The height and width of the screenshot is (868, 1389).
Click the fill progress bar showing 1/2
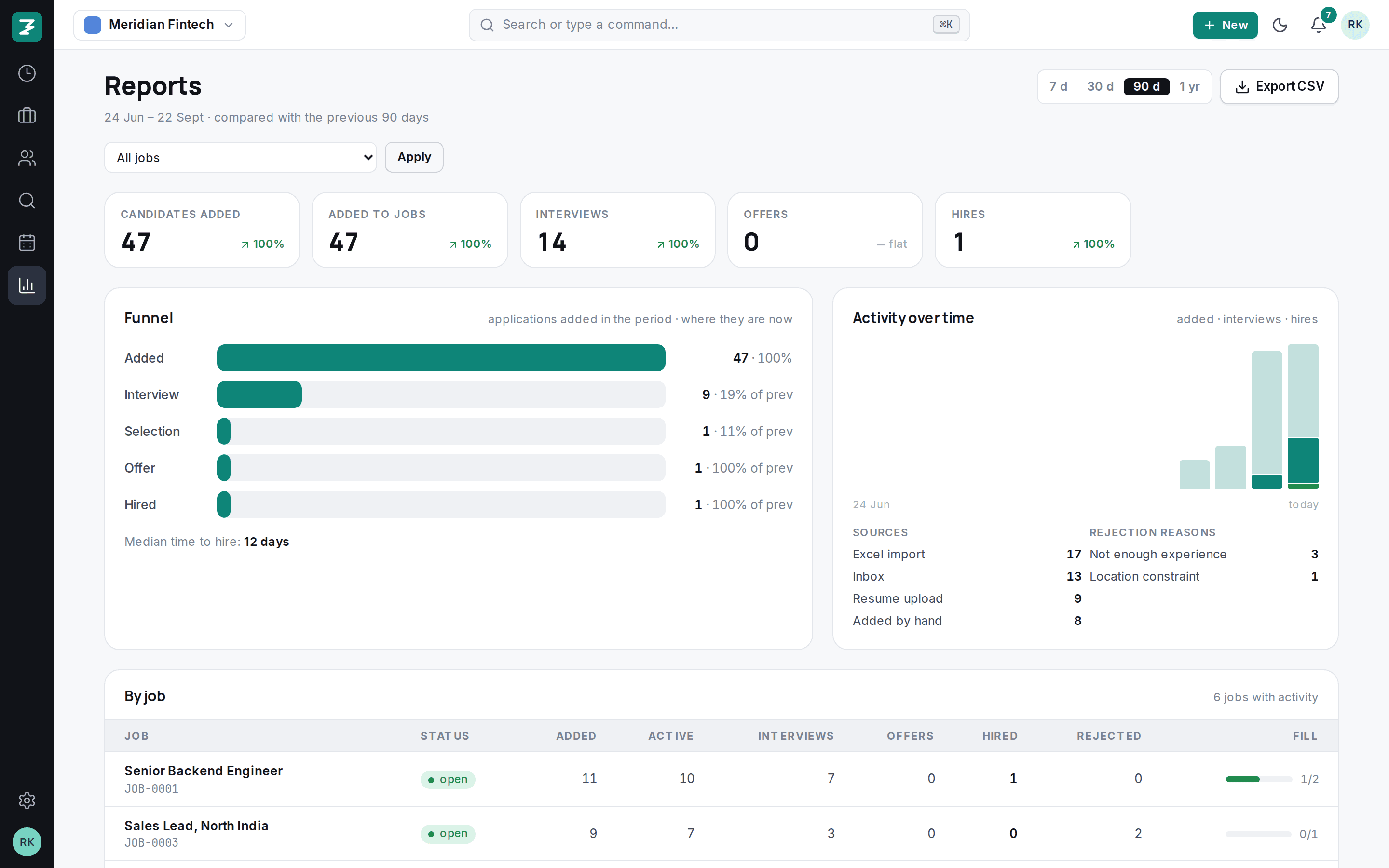1259,779
